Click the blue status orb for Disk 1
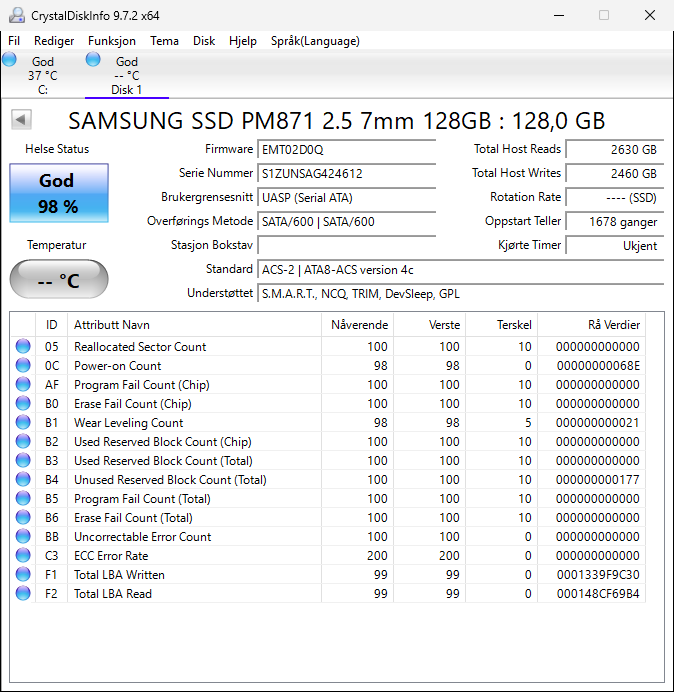This screenshot has height=692, width=674. 93,59
